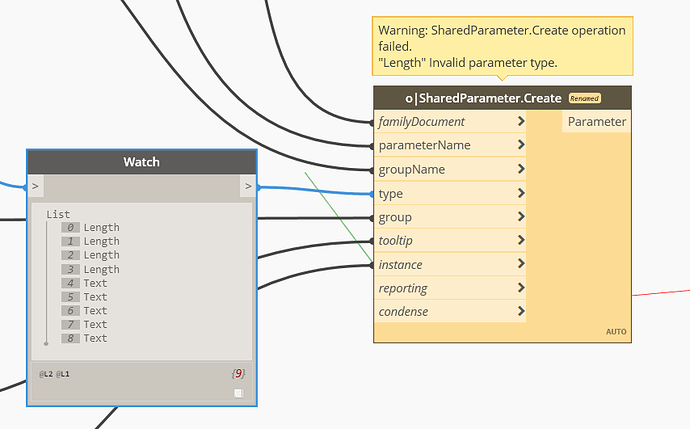Image resolution: width=690 pixels, height=429 pixels.
Task: Select index 0 Length item
Action: pyautogui.click(x=91, y=227)
